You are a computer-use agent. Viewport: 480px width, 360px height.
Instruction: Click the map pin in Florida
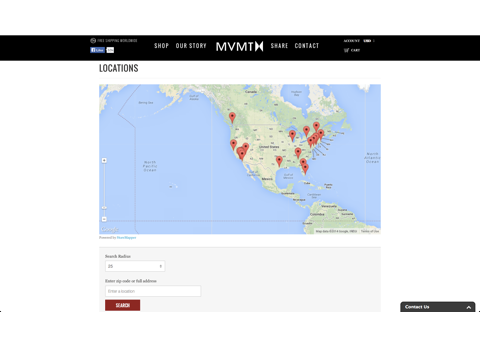click(x=305, y=169)
